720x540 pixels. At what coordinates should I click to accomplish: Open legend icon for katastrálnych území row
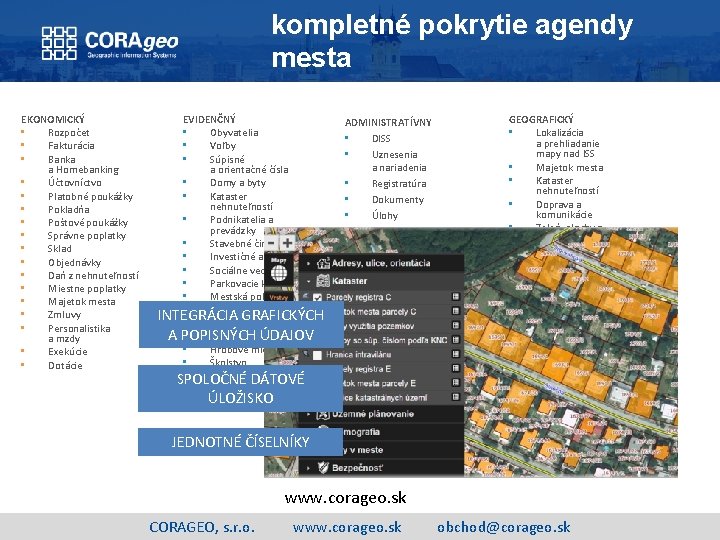pyautogui.click(x=456, y=397)
